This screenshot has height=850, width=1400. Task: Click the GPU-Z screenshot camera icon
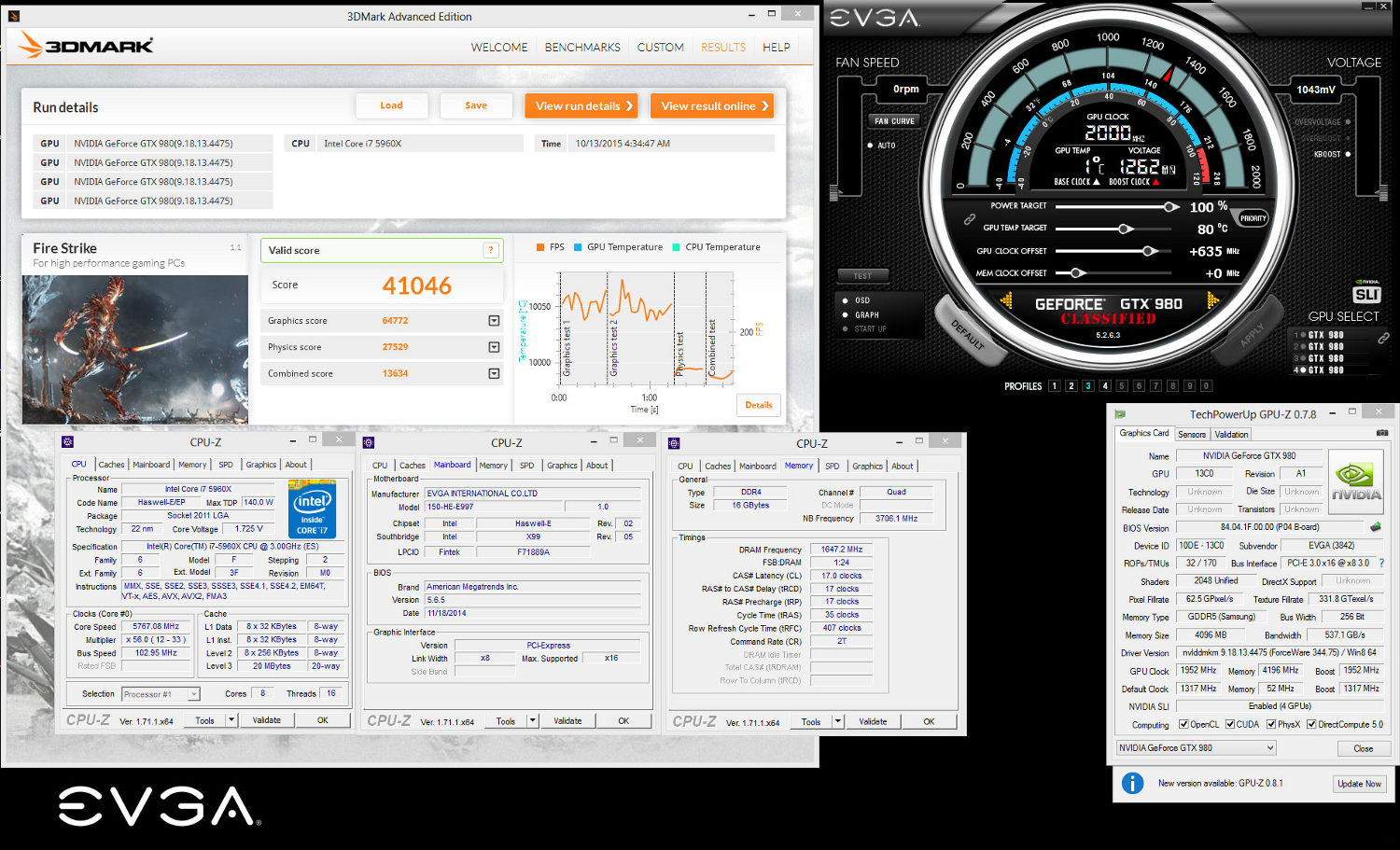click(x=1382, y=433)
